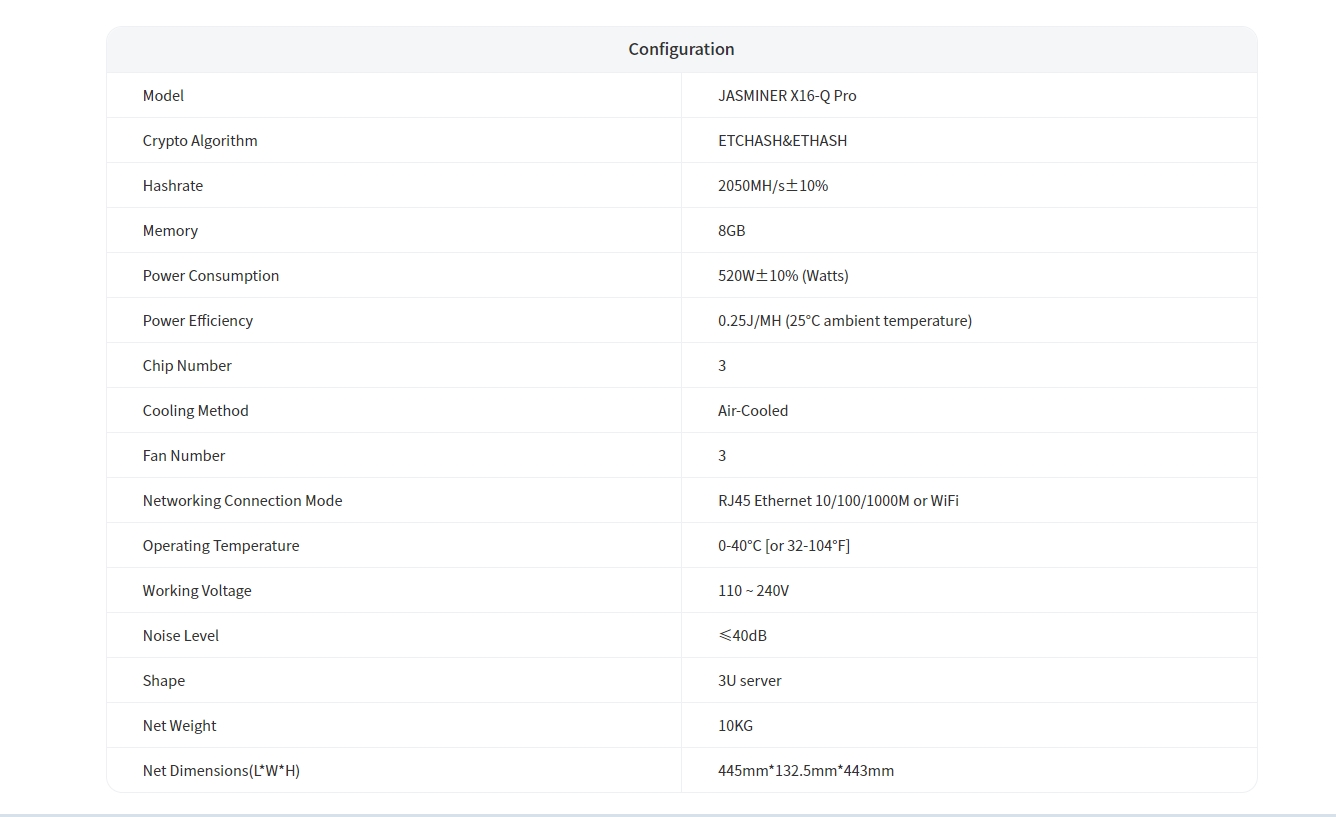Click the 0-40°C operating temperature value
Screen dimensions: 1336x817
coord(784,546)
